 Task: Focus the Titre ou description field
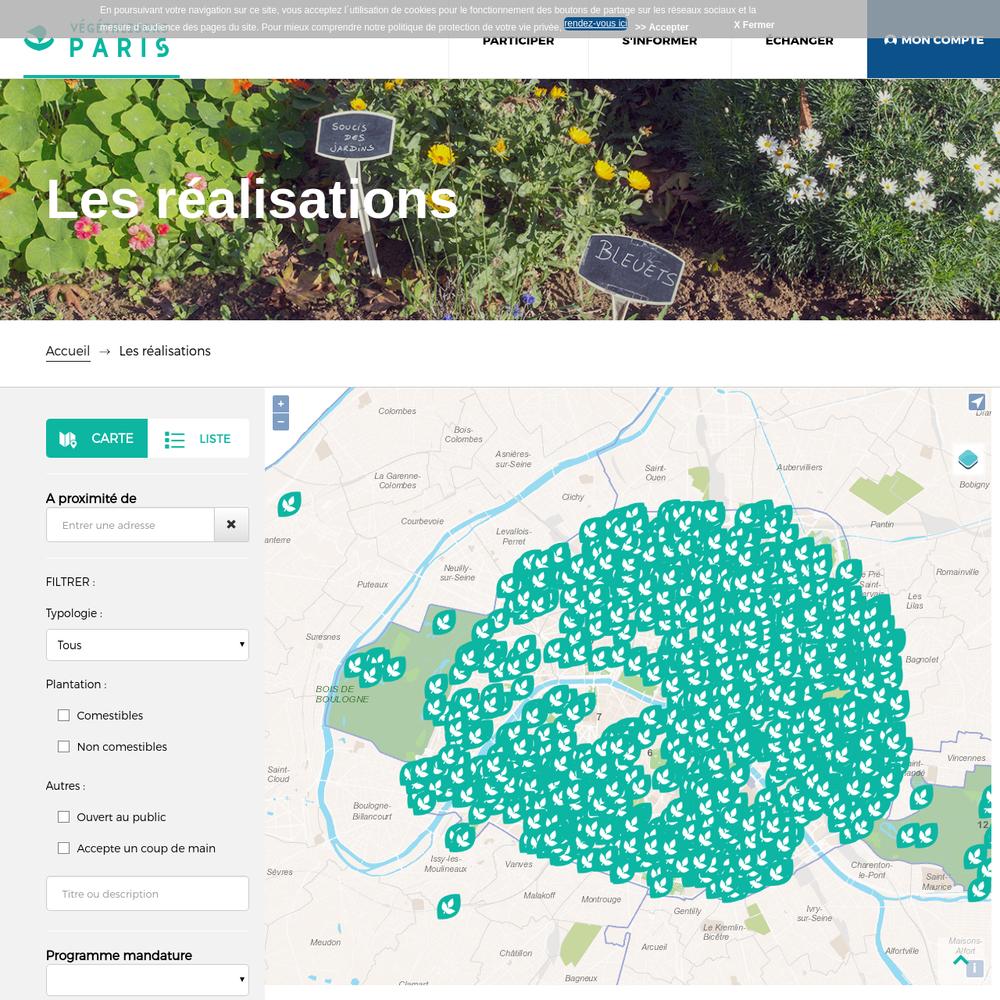tap(147, 893)
